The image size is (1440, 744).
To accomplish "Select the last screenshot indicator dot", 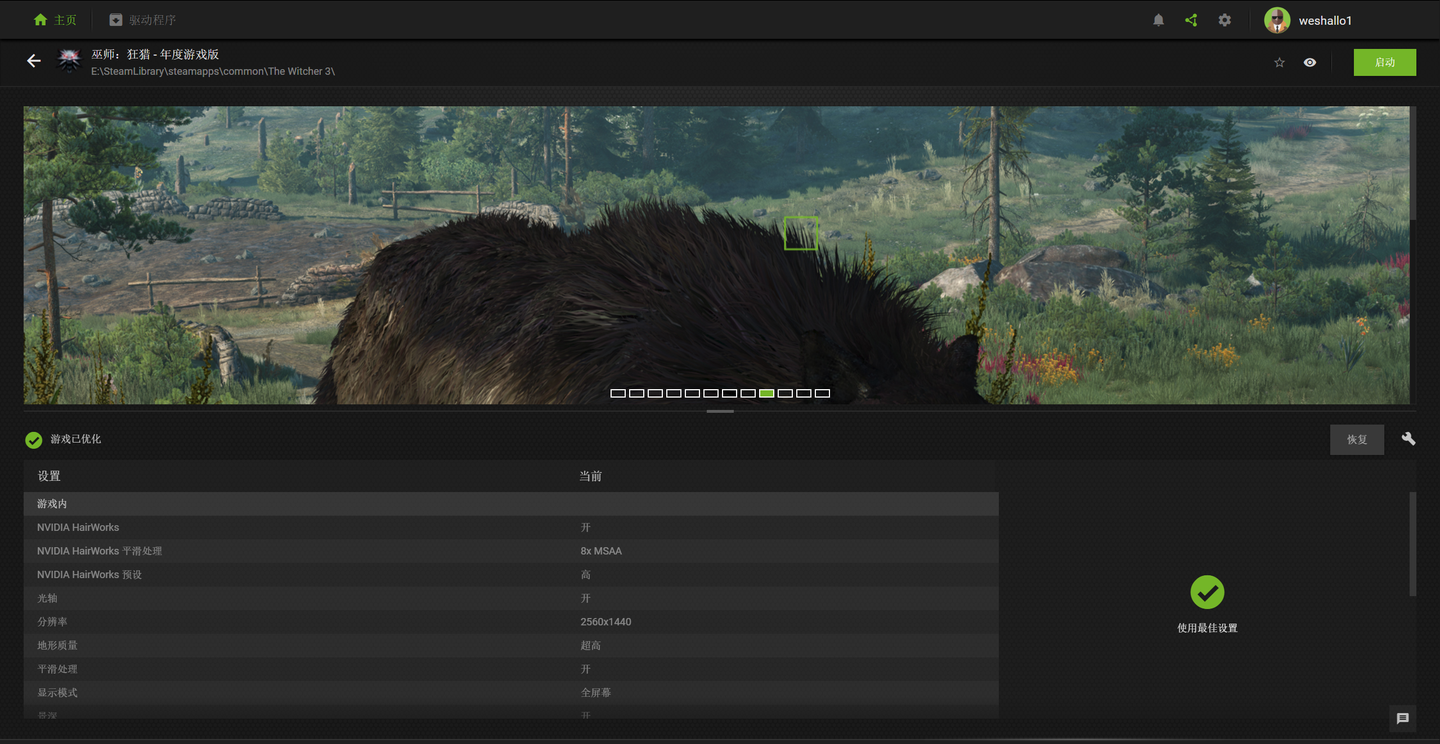I will tap(822, 394).
